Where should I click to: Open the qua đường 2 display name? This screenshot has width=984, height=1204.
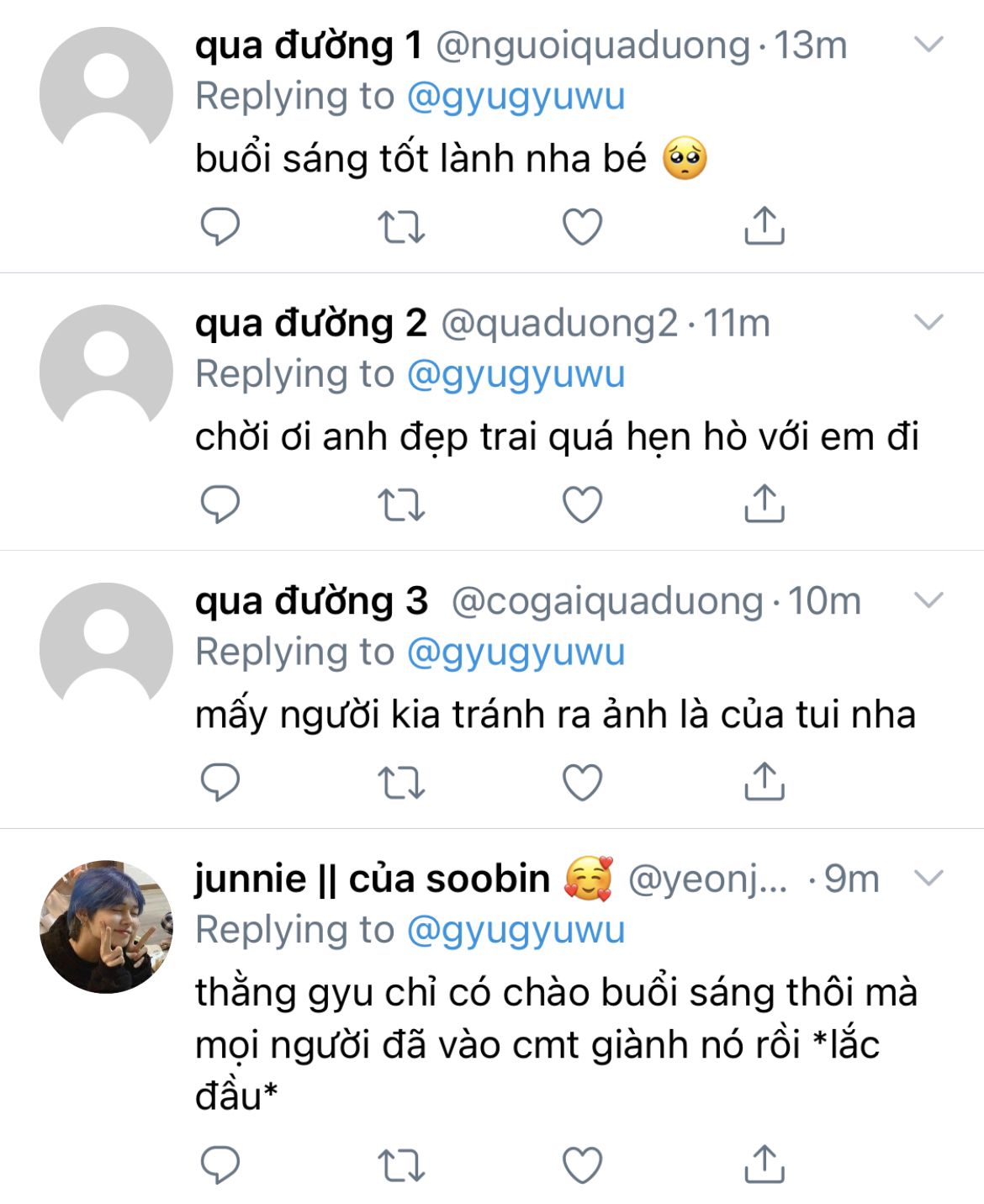(x=310, y=323)
